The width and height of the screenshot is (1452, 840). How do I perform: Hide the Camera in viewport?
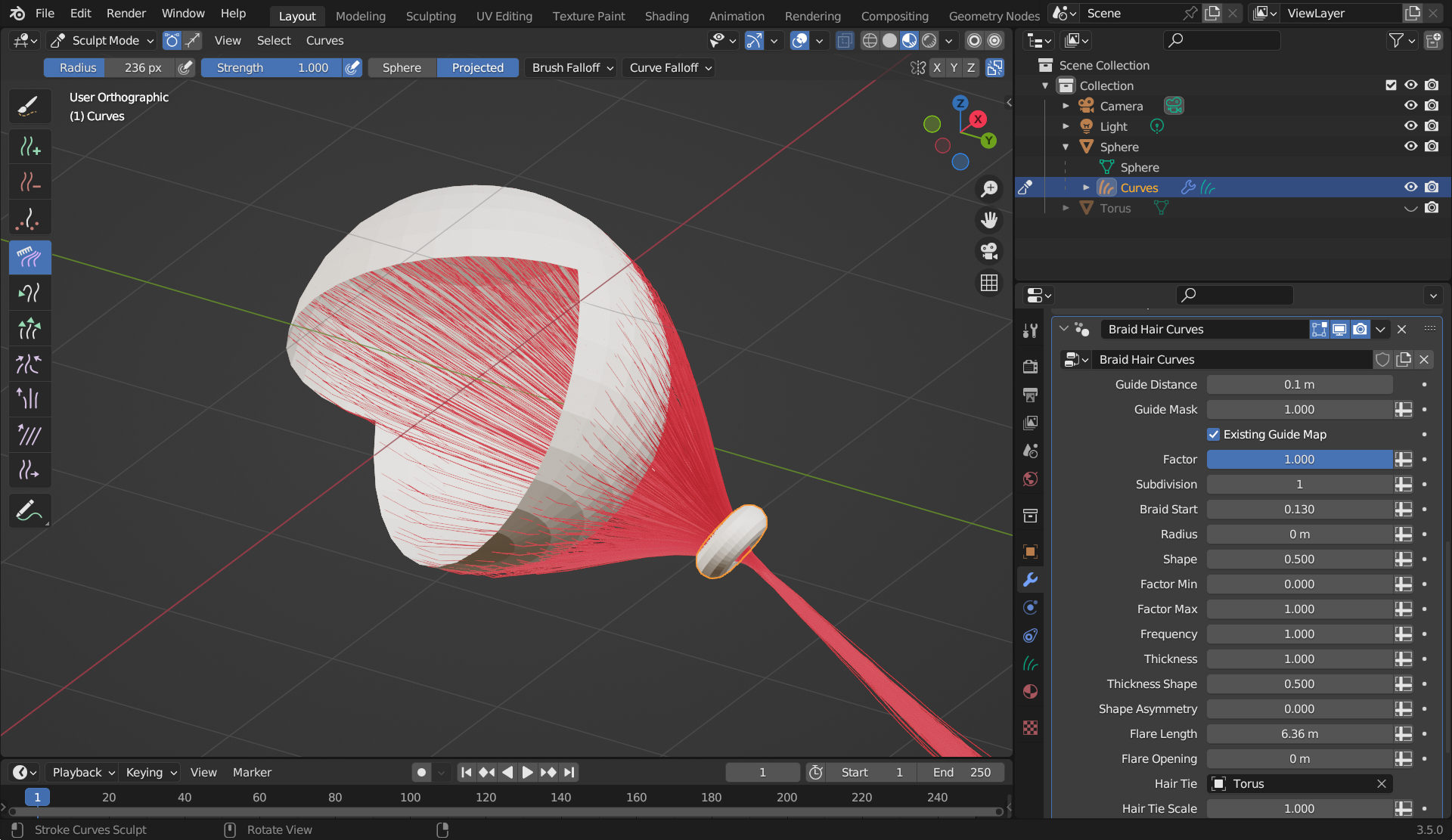pos(1410,106)
